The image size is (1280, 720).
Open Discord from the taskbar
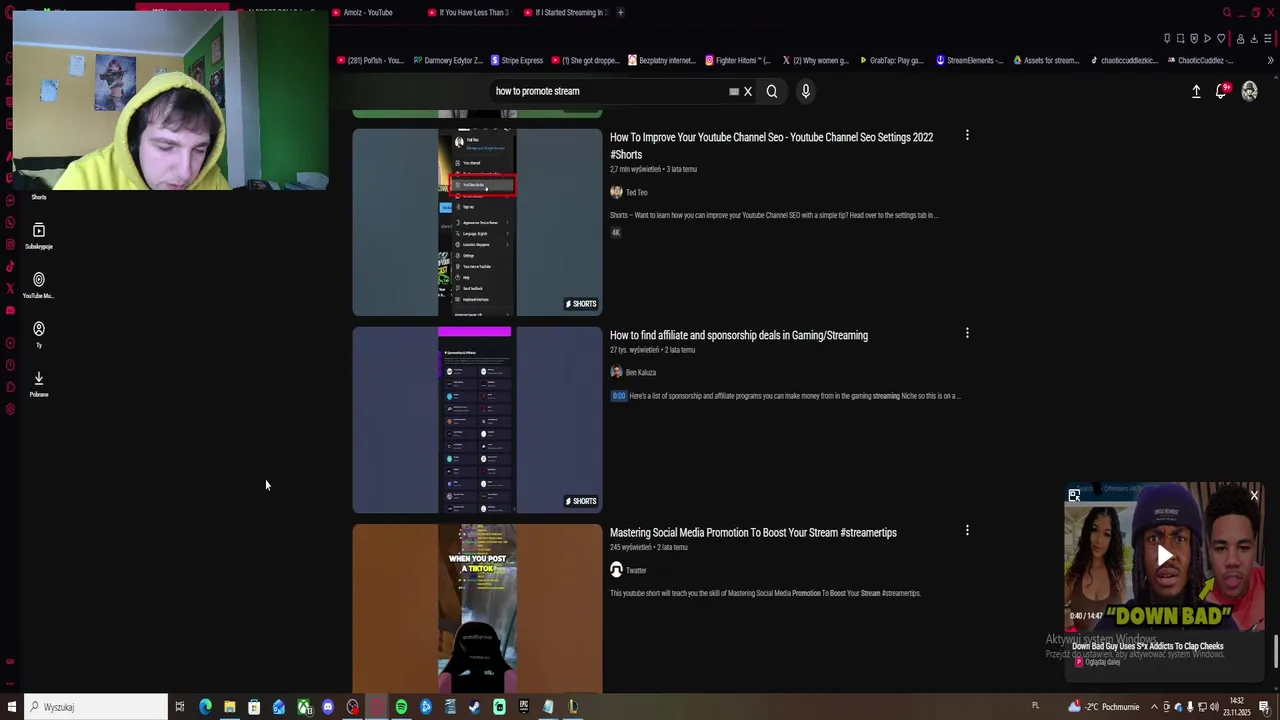328,707
